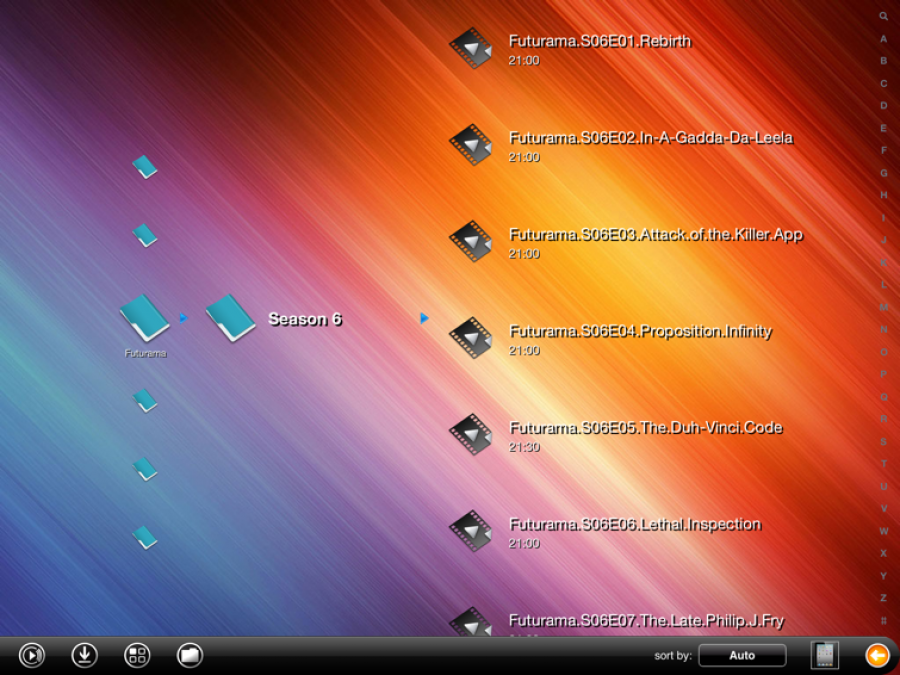Jump to letter B in index
900x675 pixels.
click(883, 61)
